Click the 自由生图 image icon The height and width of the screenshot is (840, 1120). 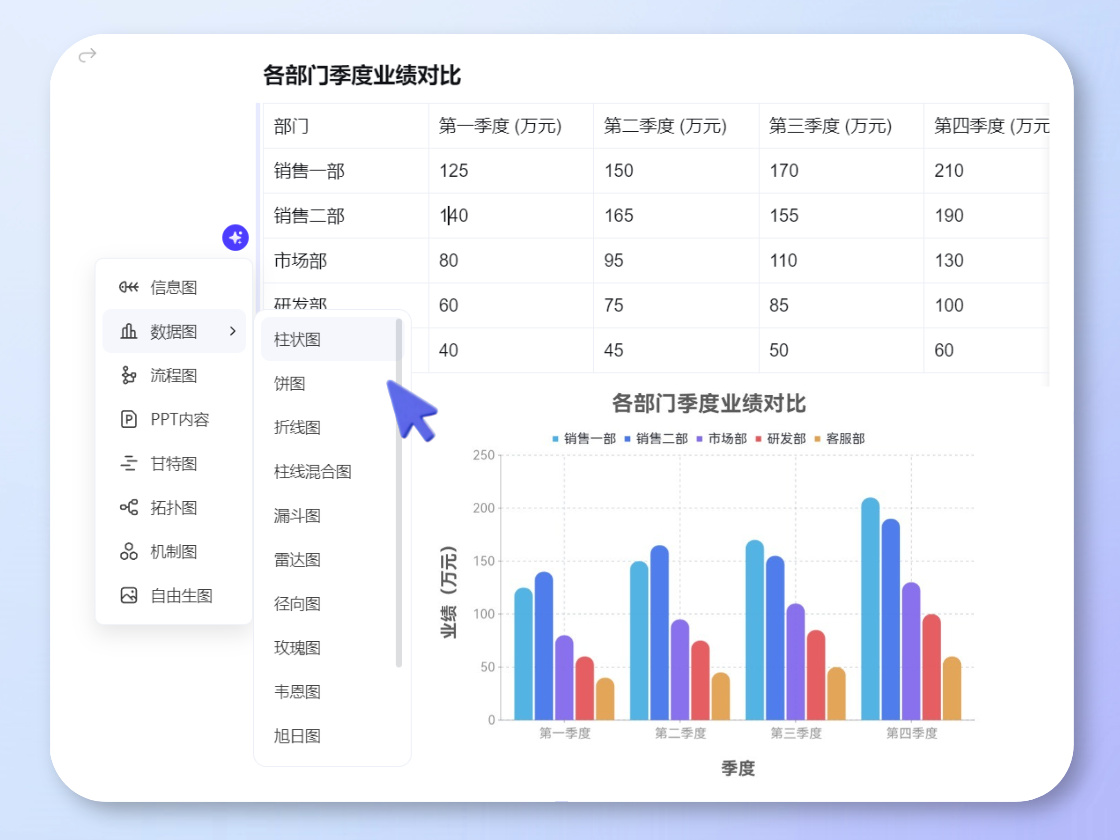(x=128, y=596)
